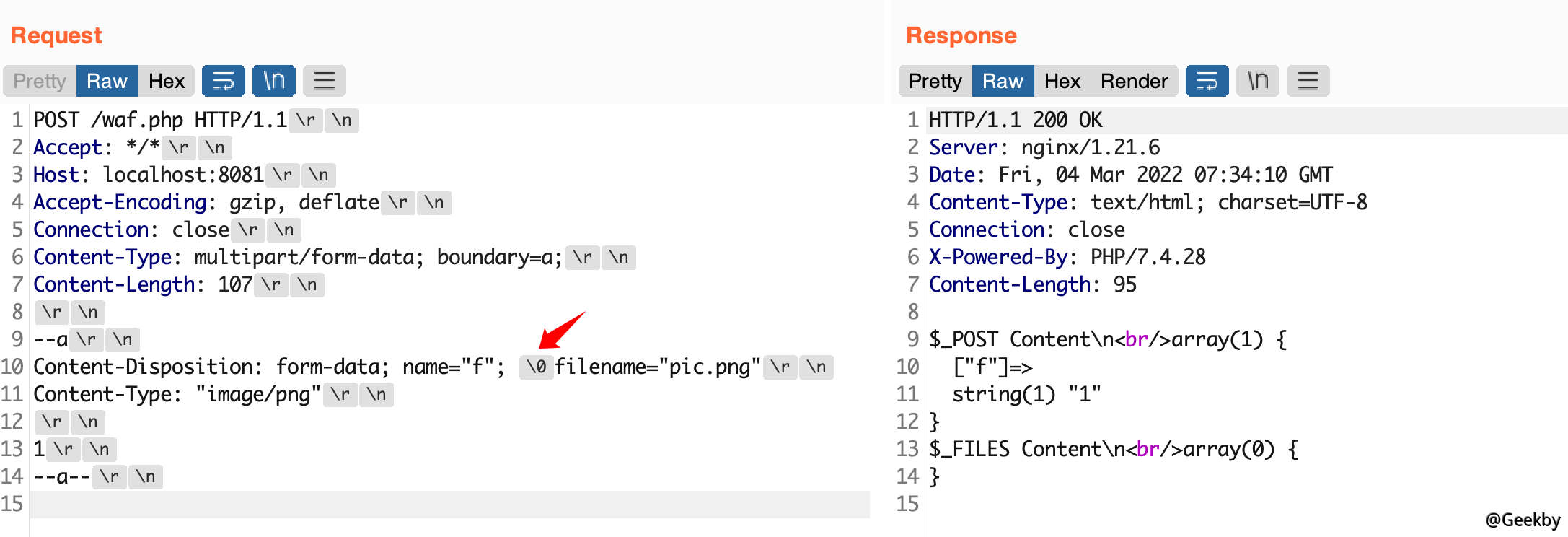Open the Render tab in Response panel
The image size is (1568, 537).
pyautogui.click(x=1134, y=81)
